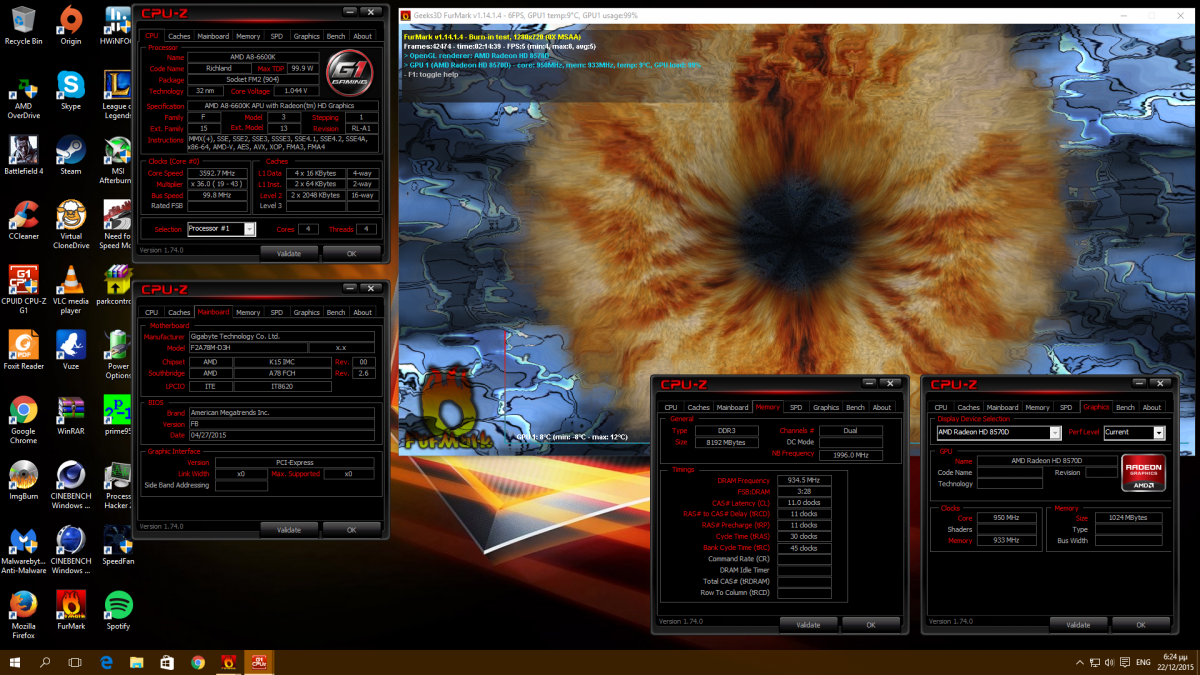The height and width of the screenshot is (675, 1200).
Task: Switch to FurMark on the taskbar
Action: click(x=228, y=662)
